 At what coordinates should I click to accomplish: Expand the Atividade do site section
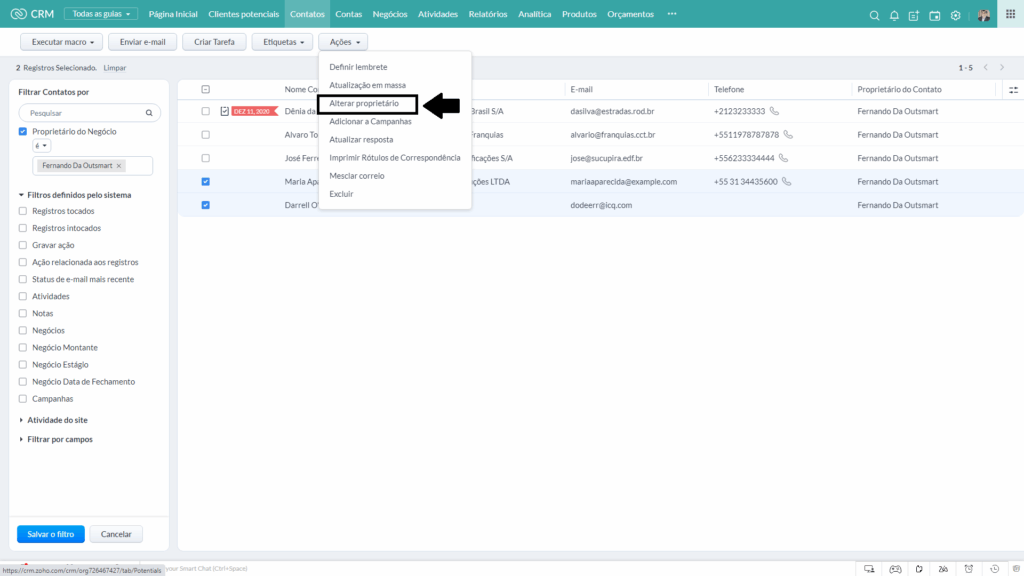point(57,420)
